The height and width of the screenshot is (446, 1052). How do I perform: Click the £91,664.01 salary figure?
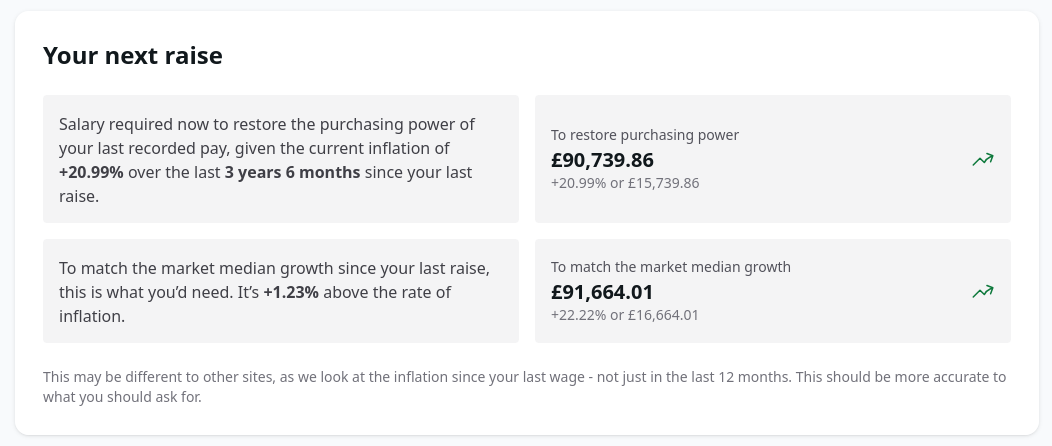click(x=602, y=292)
